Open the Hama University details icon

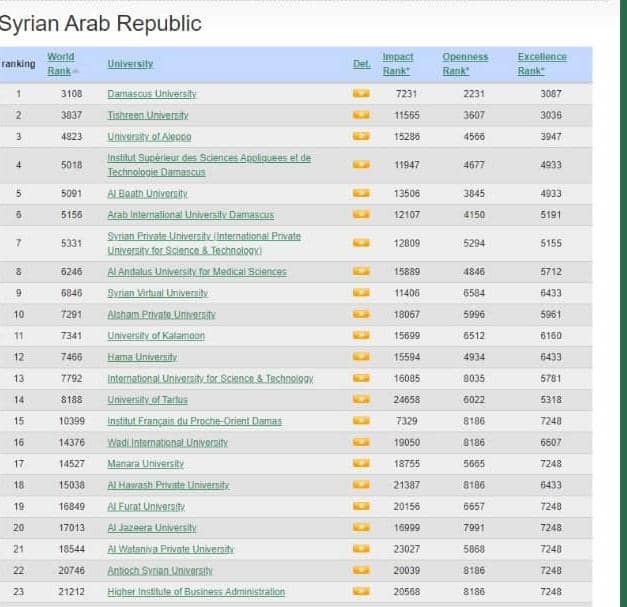[361, 357]
